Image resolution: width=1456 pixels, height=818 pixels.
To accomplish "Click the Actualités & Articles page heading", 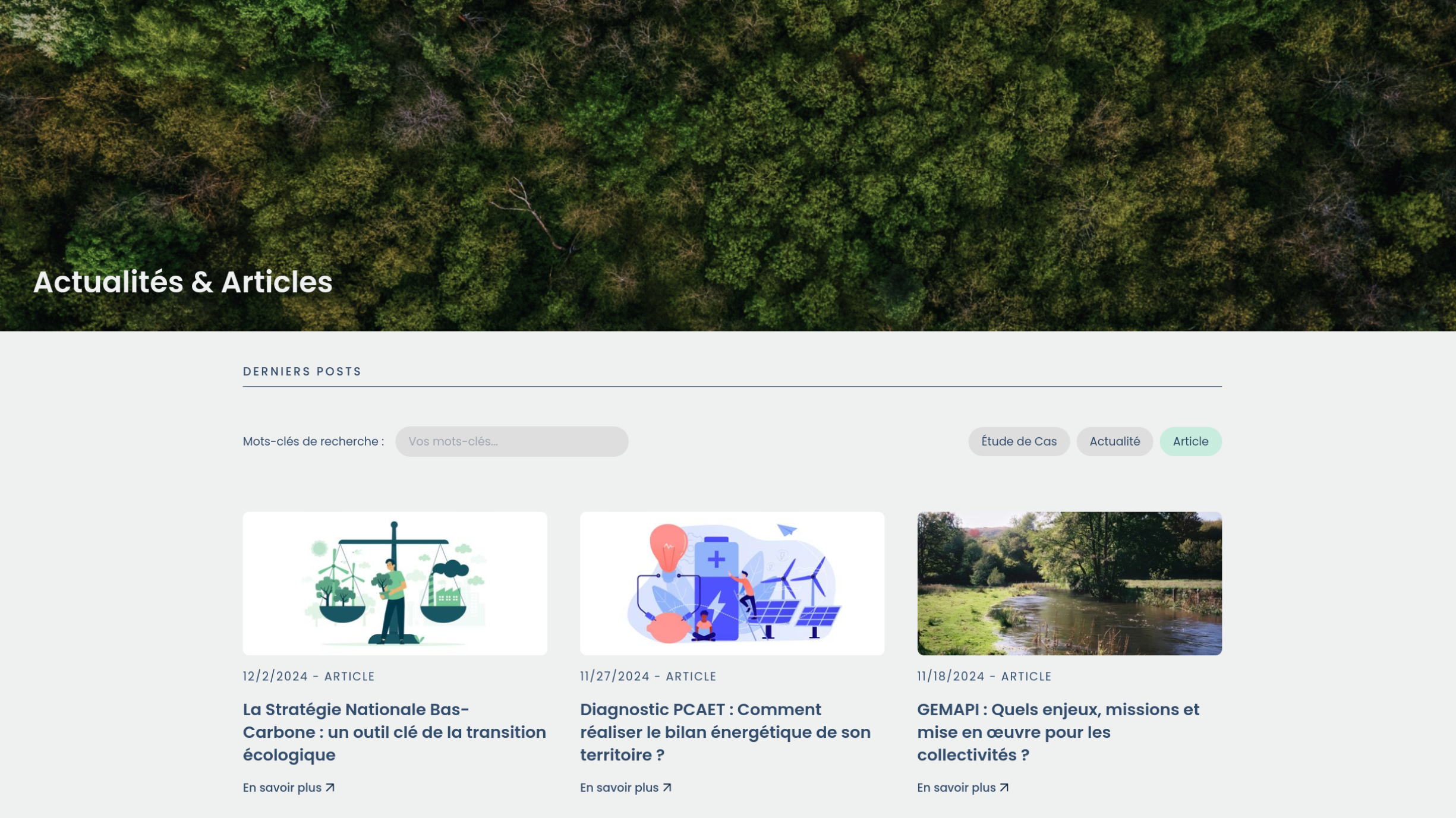I will (x=182, y=282).
